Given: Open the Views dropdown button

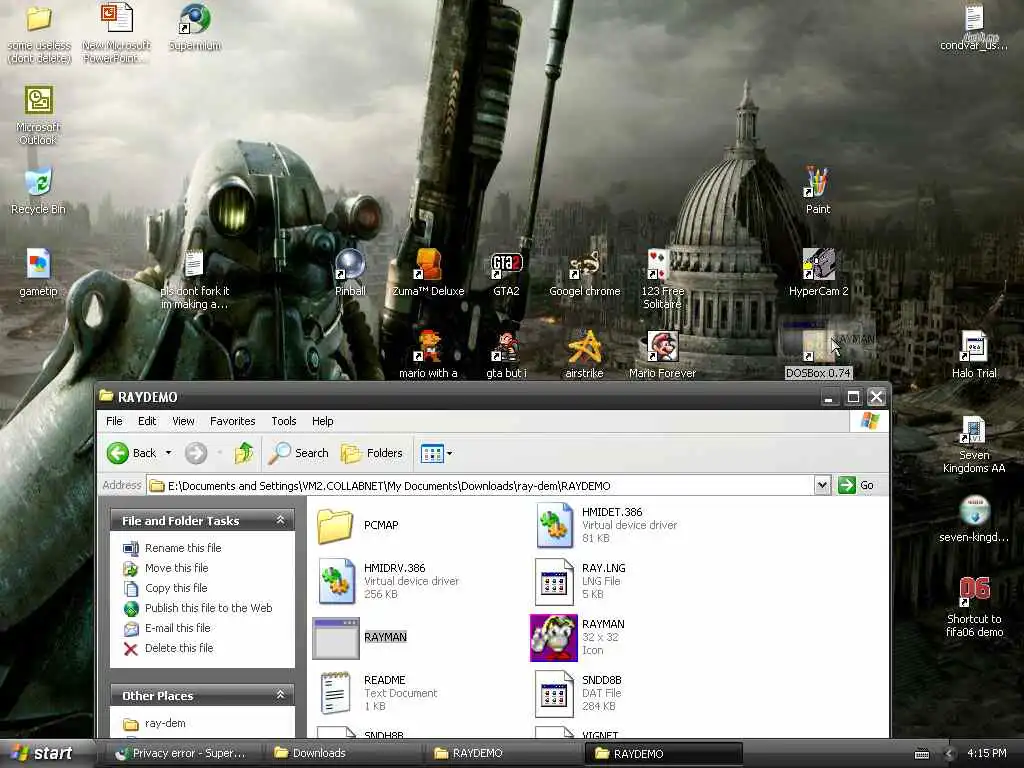Looking at the screenshot, I should (436, 453).
